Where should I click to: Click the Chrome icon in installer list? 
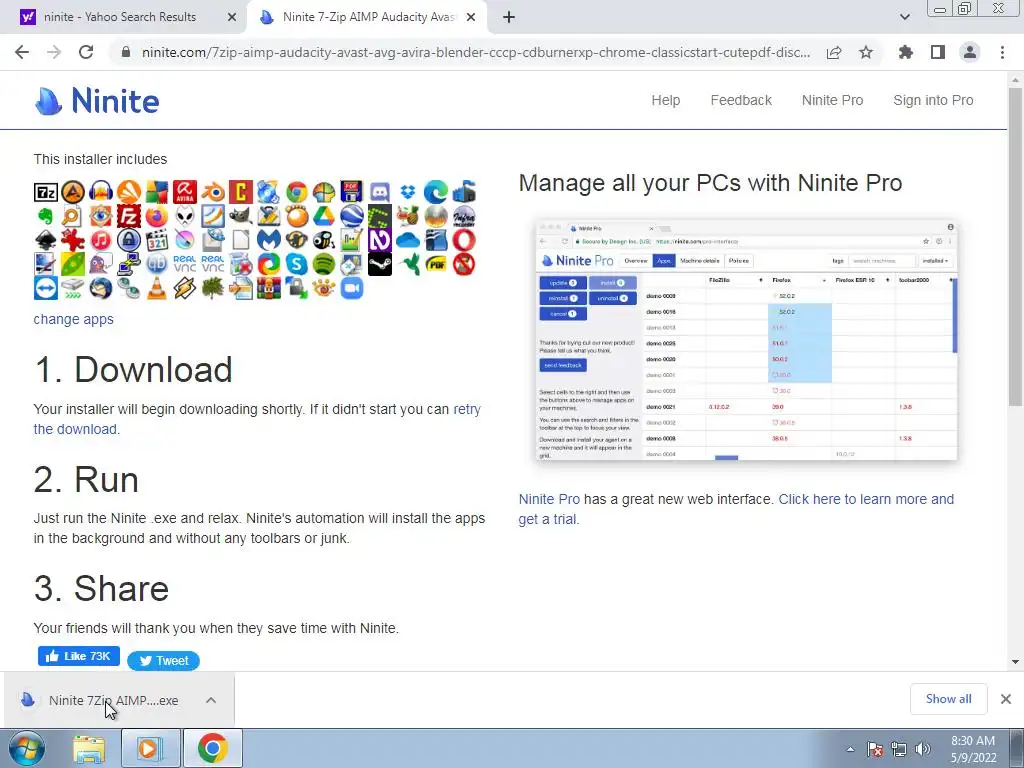pos(296,192)
